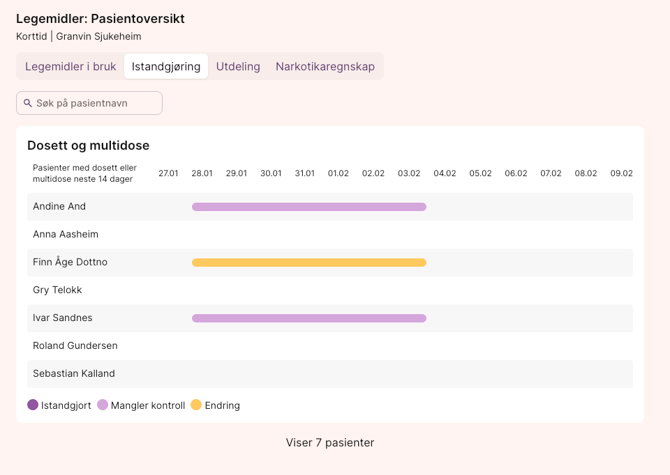Open patient Roland Gundersen
This screenshot has height=475, width=670.
[75, 346]
